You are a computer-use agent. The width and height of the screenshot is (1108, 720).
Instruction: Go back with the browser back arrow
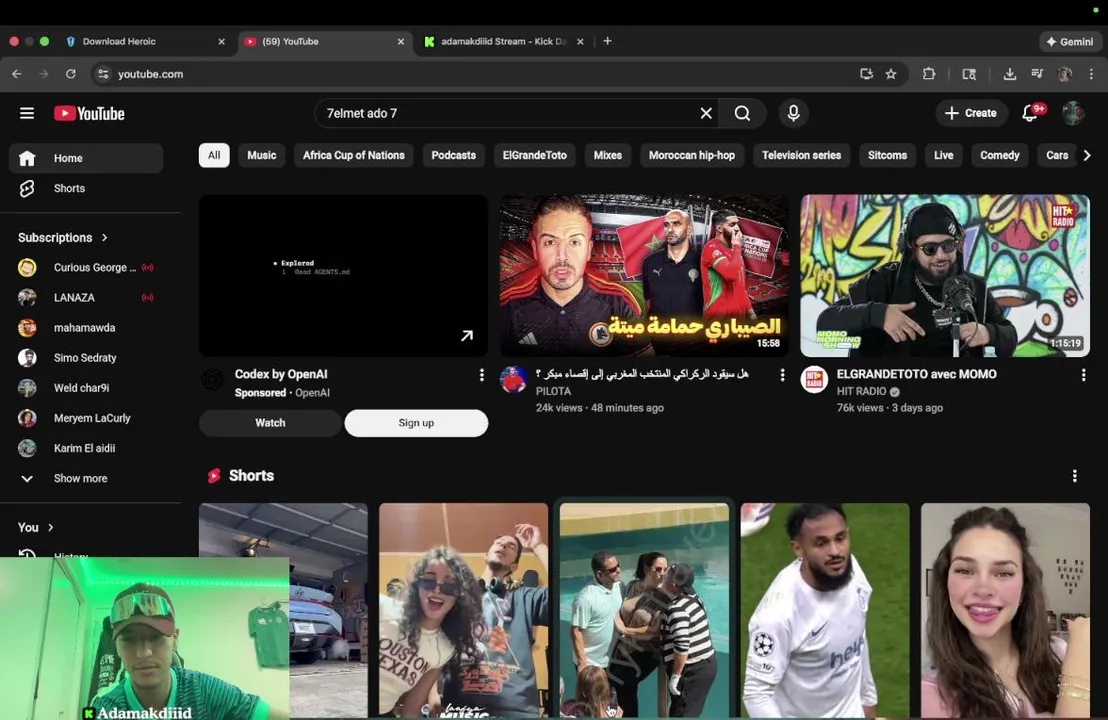(17, 73)
